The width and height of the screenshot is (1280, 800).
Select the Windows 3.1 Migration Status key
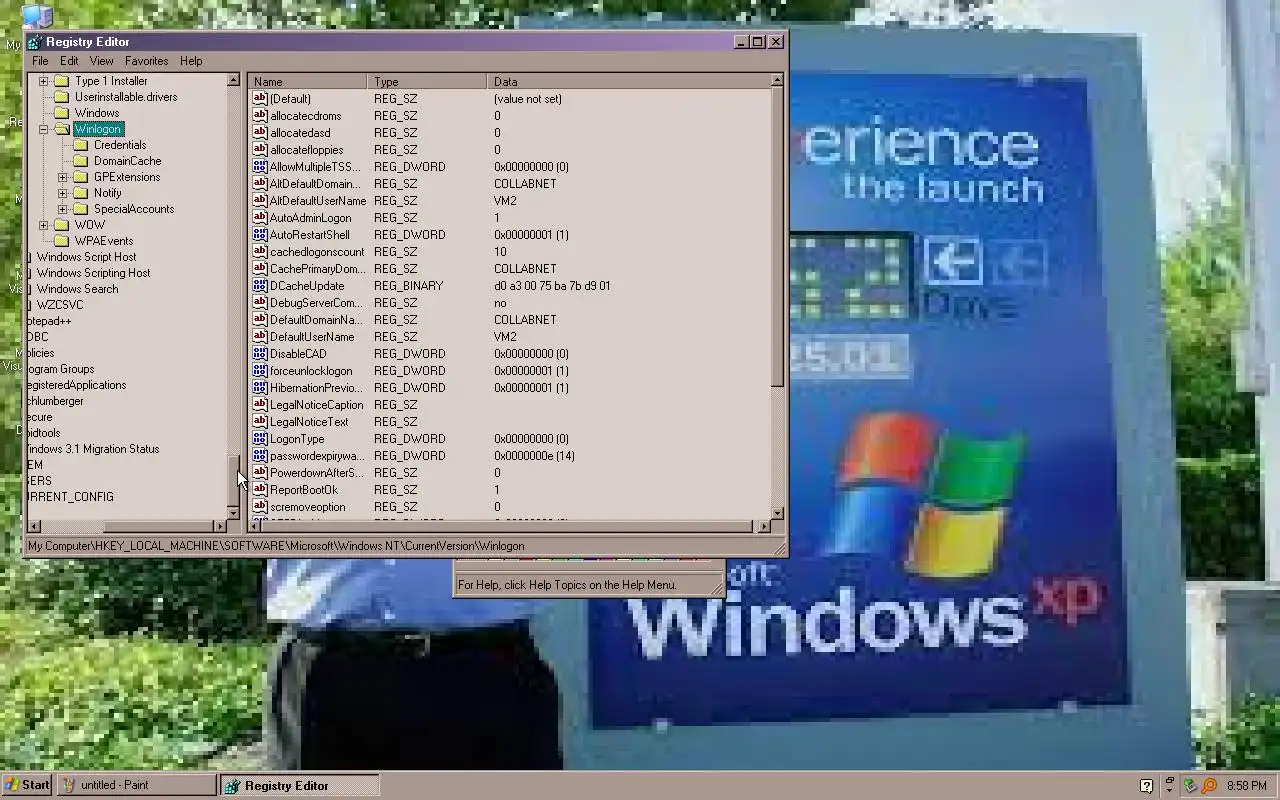[92, 449]
